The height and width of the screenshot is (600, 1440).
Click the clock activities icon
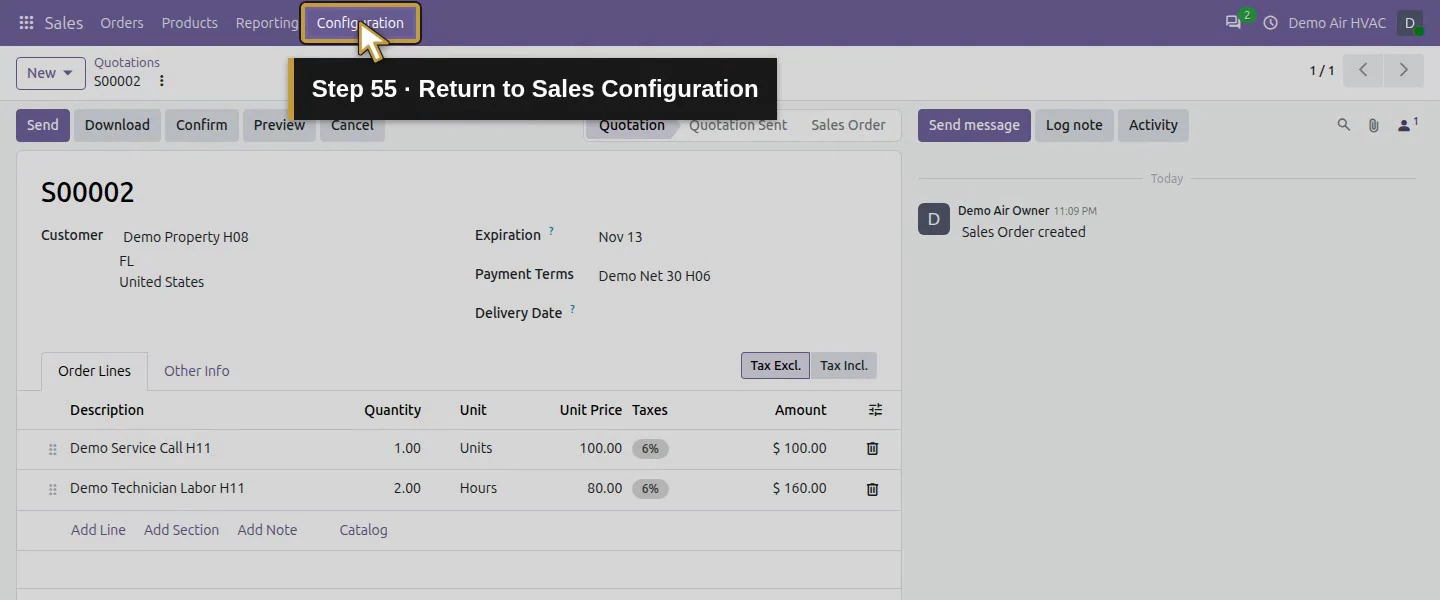click(x=1271, y=23)
